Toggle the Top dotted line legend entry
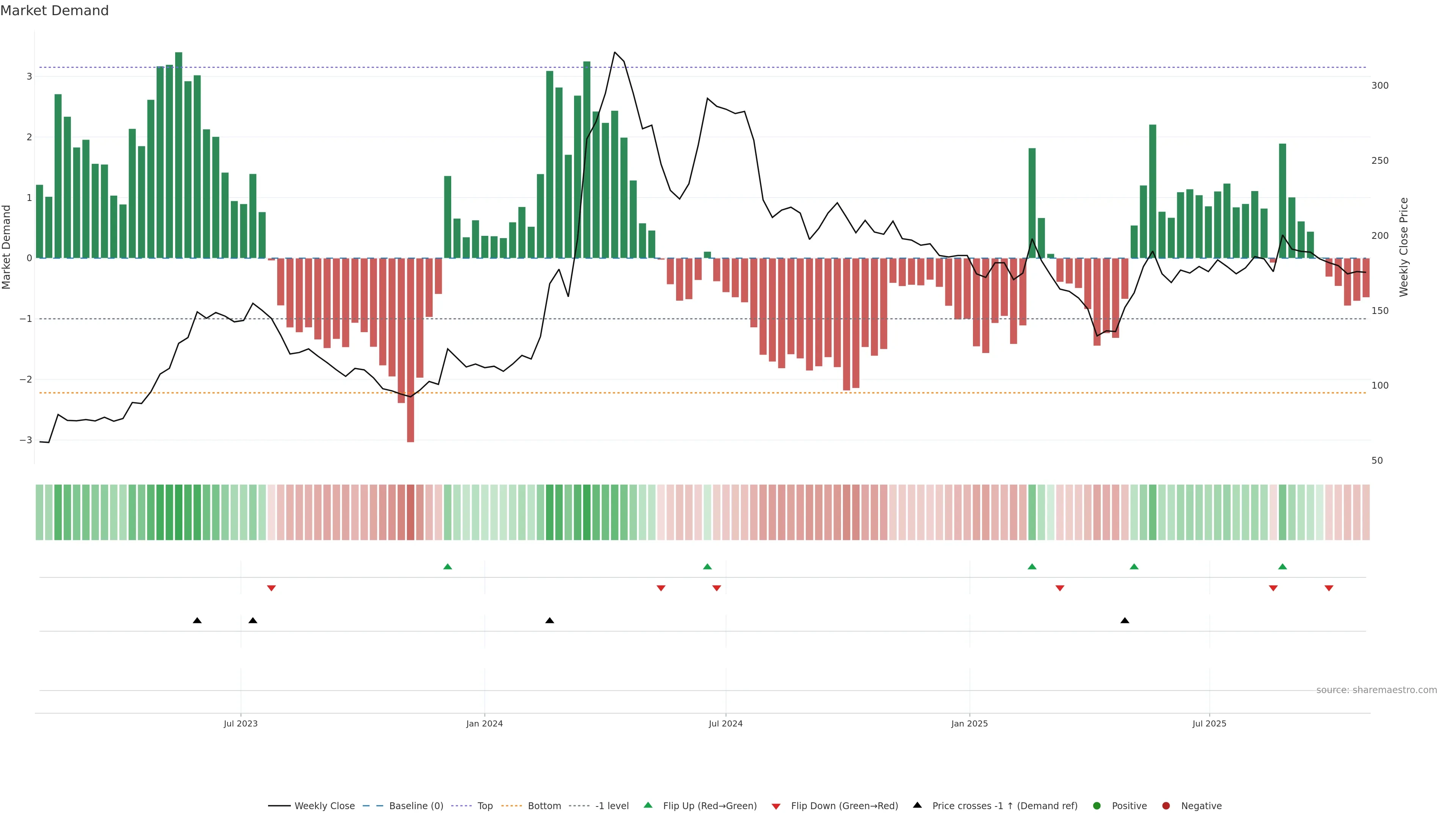The height and width of the screenshot is (819, 1456). pyautogui.click(x=485, y=805)
